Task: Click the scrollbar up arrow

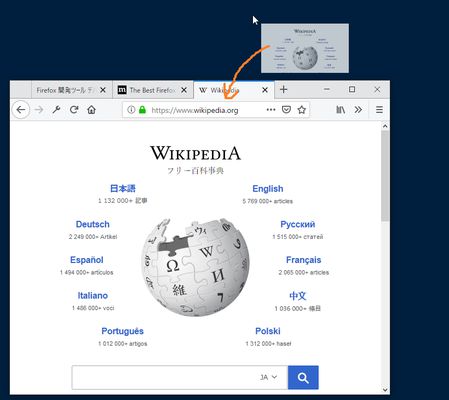Action: 385,126
